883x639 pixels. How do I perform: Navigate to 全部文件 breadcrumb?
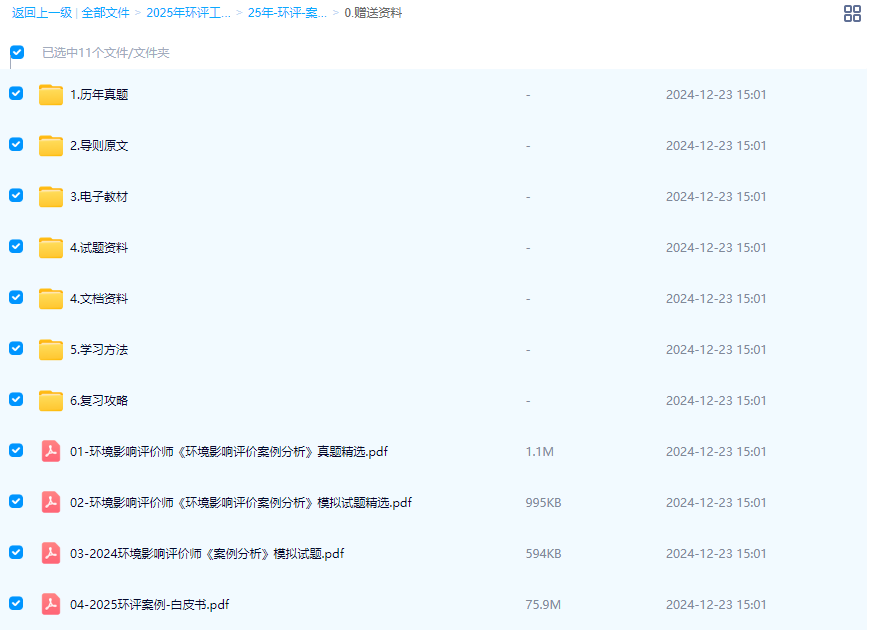105,13
